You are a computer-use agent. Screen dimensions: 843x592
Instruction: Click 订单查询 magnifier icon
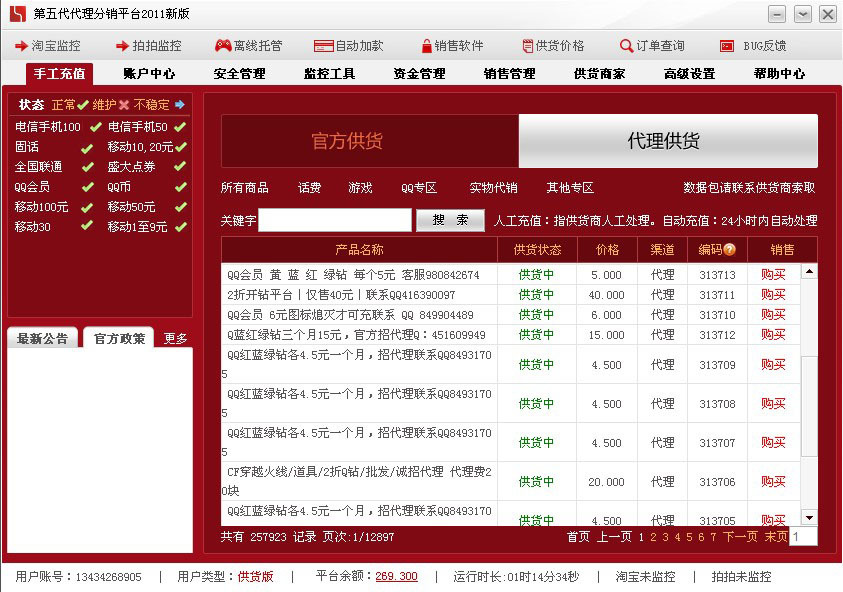(x=626, y=46)
